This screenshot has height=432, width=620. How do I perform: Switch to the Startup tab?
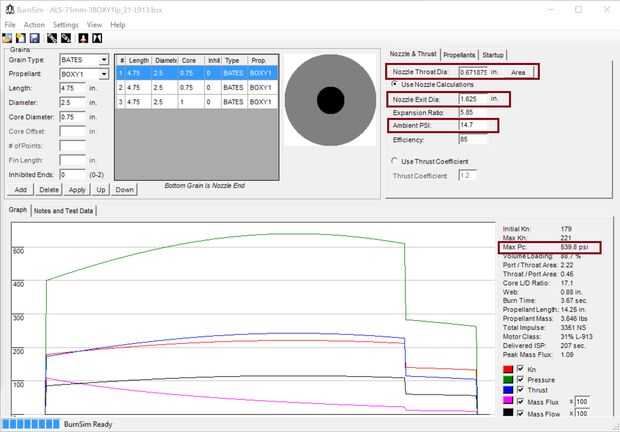tap(493, 55)
